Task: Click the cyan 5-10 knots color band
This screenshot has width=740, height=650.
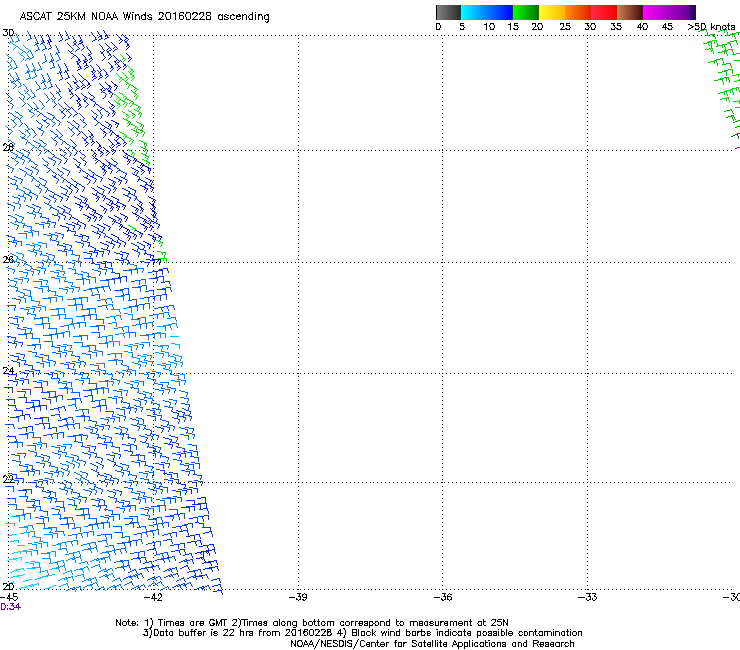Action: (x=474, y=12)
